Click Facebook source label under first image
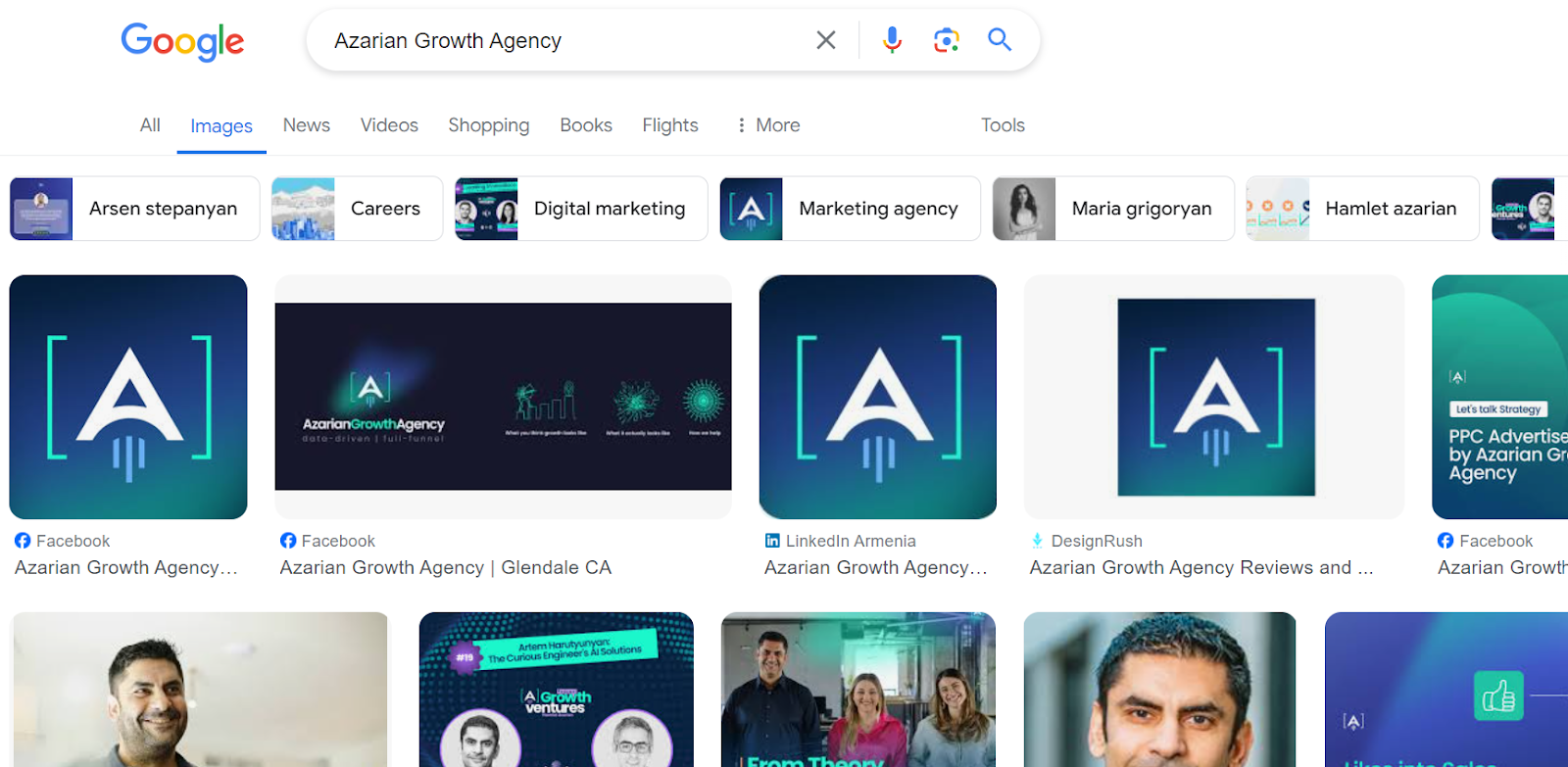Image resolution: width=1568 pixels, height=767 pixels. tap(73, 541)
